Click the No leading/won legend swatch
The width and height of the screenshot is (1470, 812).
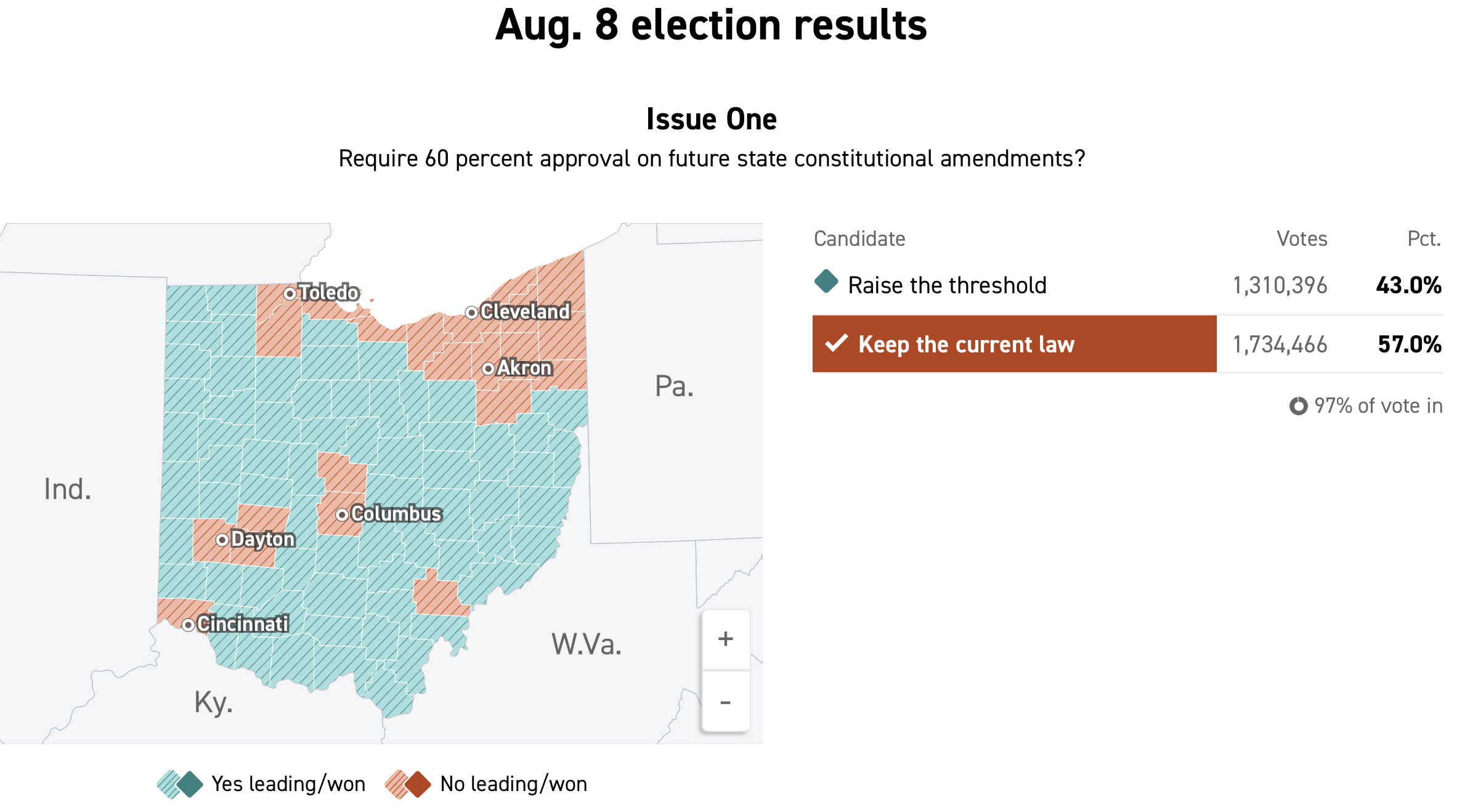click(408, 784)
